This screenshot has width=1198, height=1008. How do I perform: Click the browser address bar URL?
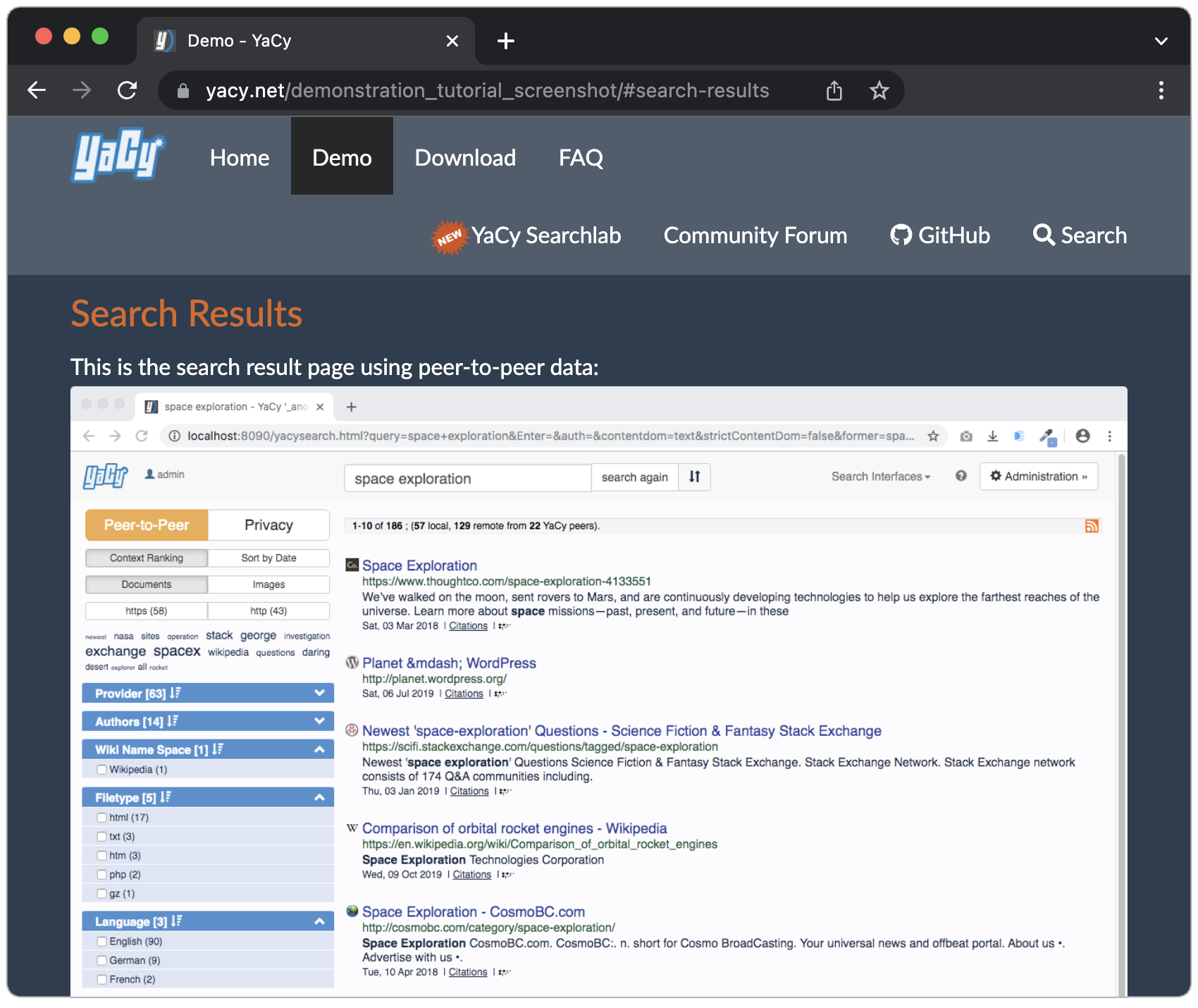click(x=487, y=90)
